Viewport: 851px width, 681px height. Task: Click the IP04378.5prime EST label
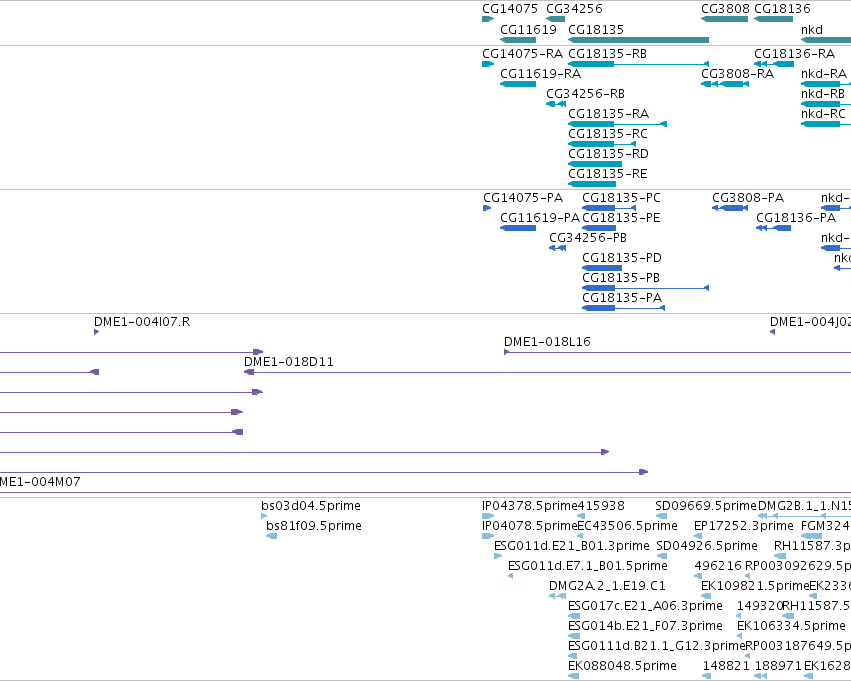(530, 506)
